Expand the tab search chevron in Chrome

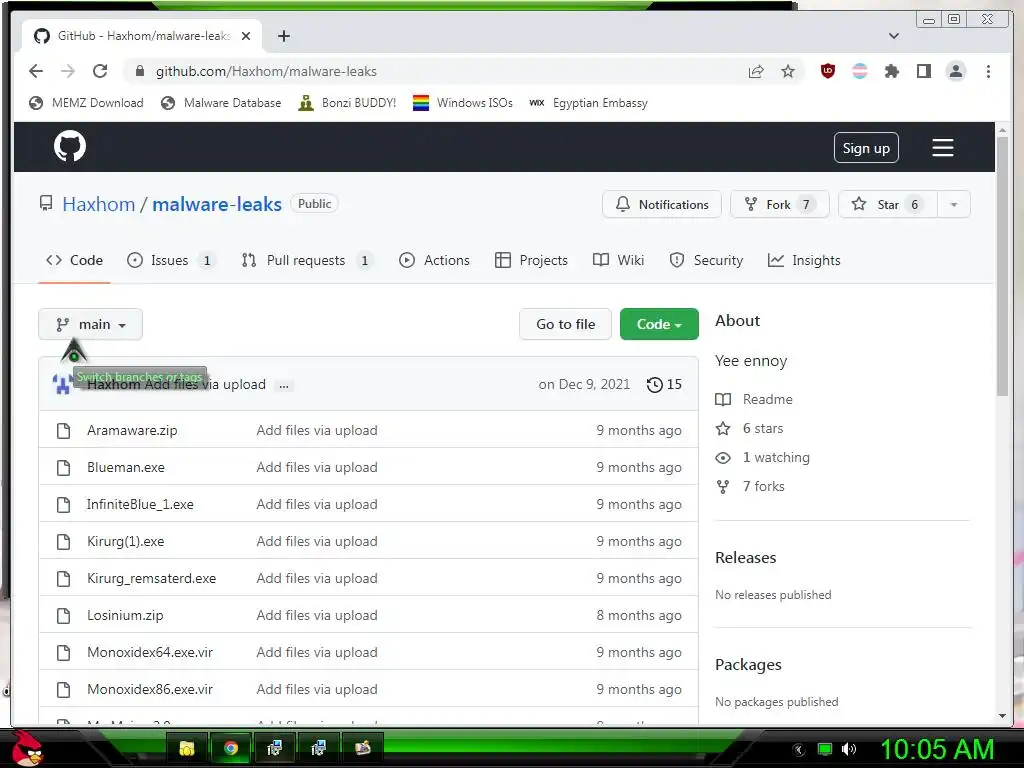[x=894, y=36]
